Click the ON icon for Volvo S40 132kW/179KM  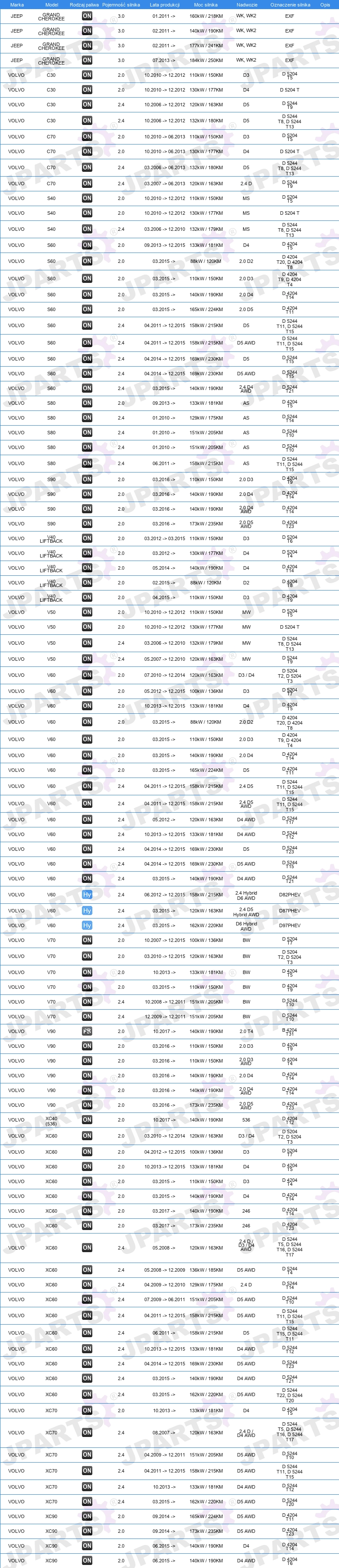click(87, 230)
